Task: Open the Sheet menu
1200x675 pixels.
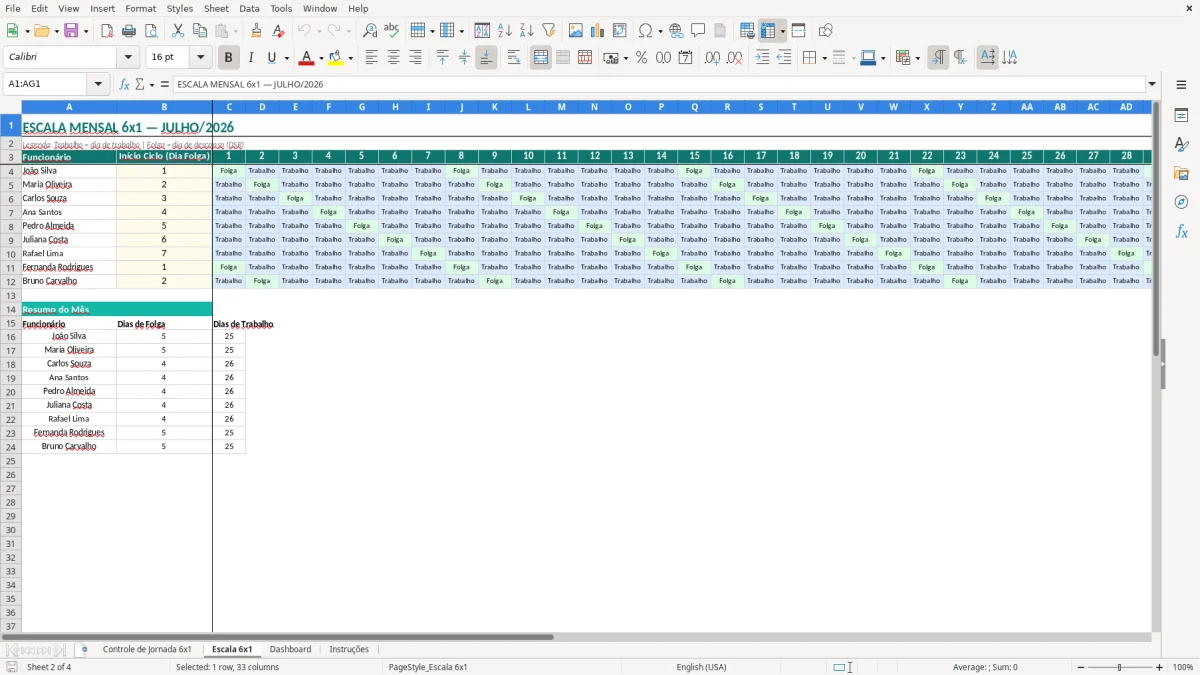Action: point(216,8)
